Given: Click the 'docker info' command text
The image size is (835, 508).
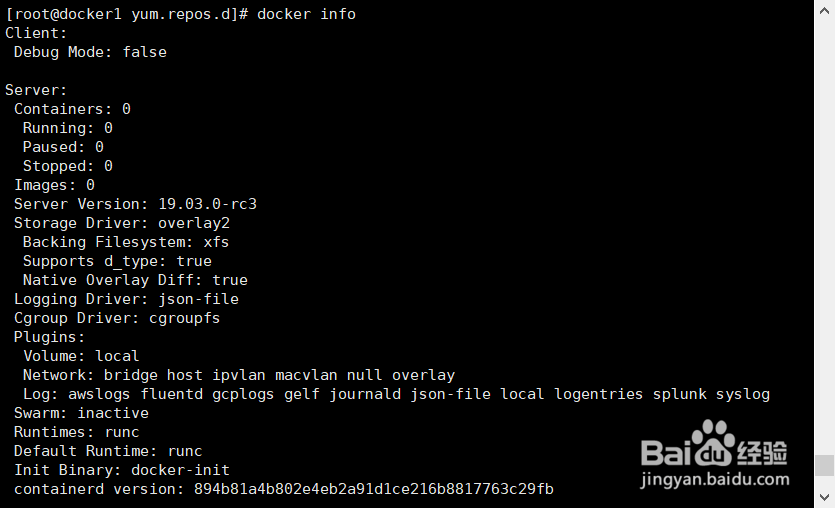Looking at the screenshot, I should (306, 14).
